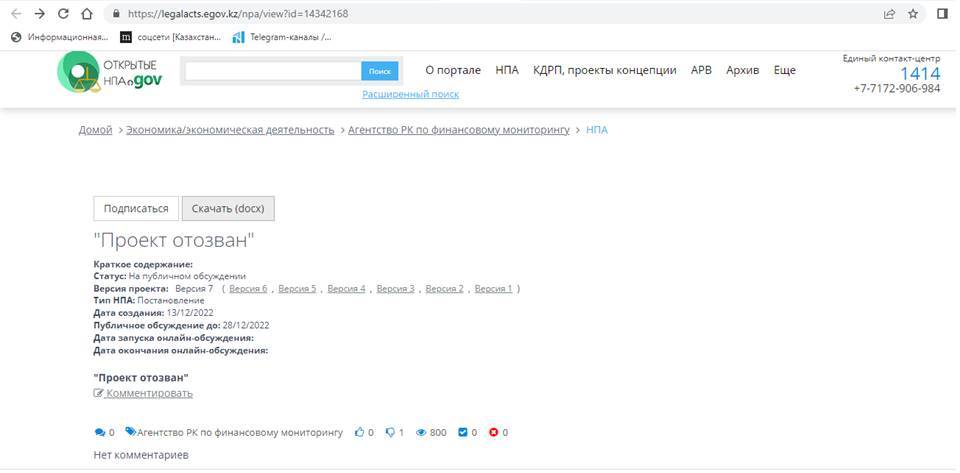Click the thumbs-up like icon

click(359, 432)
